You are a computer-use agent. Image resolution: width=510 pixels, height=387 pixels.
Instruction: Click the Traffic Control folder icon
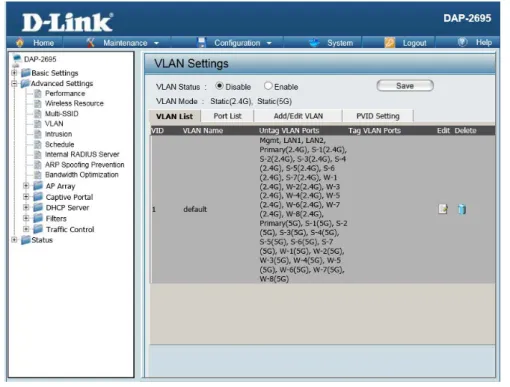coord(38,229)
